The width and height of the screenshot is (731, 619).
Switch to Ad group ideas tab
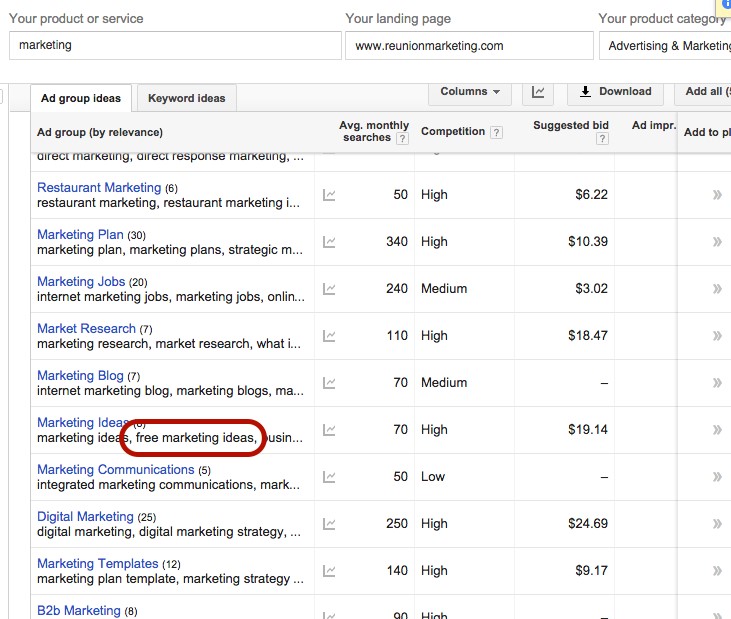tap(81, 98)
